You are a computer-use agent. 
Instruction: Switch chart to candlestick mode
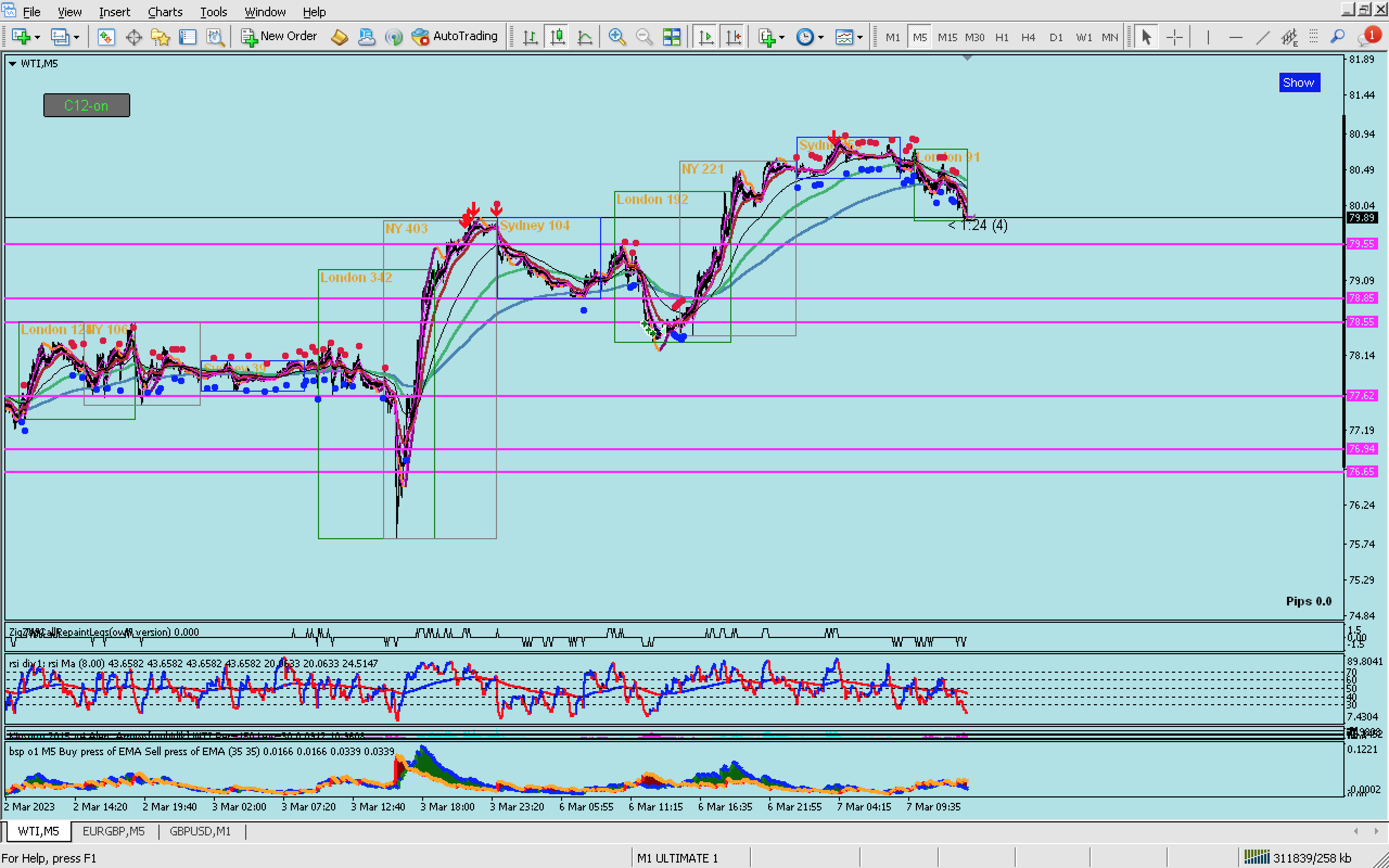557,37
